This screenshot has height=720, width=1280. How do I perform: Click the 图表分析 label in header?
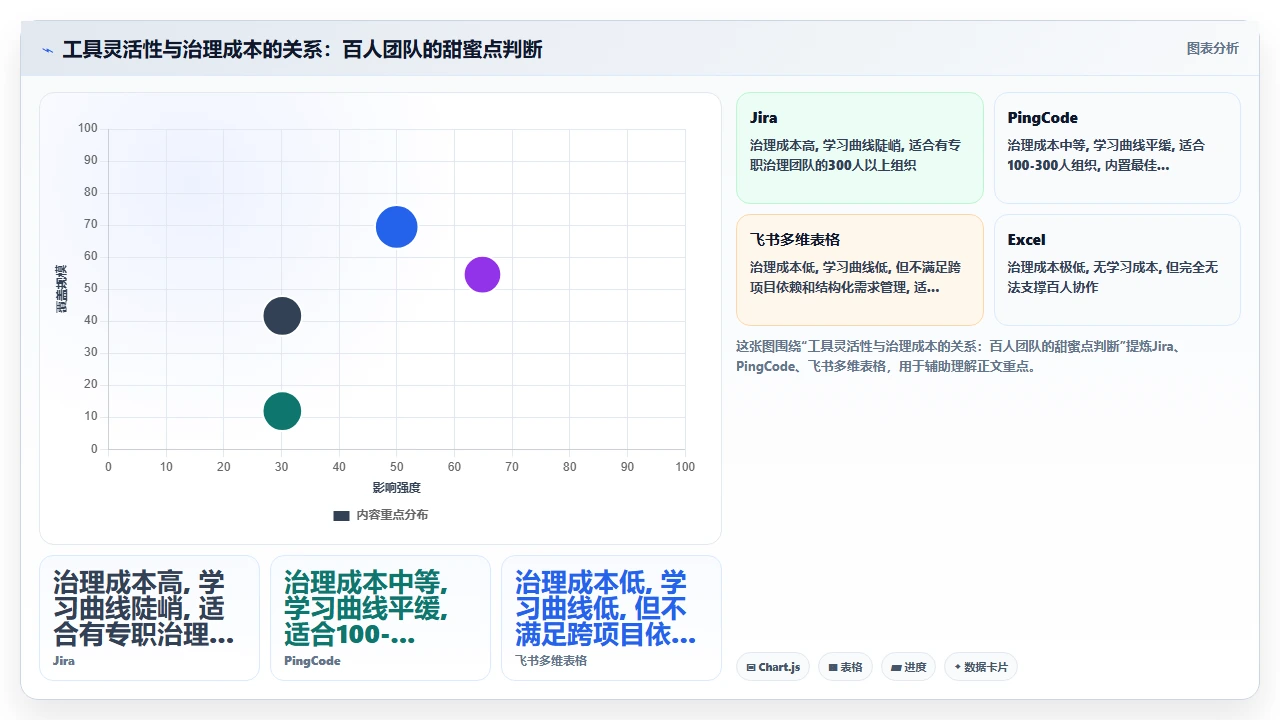click(x=1212, y=48)
